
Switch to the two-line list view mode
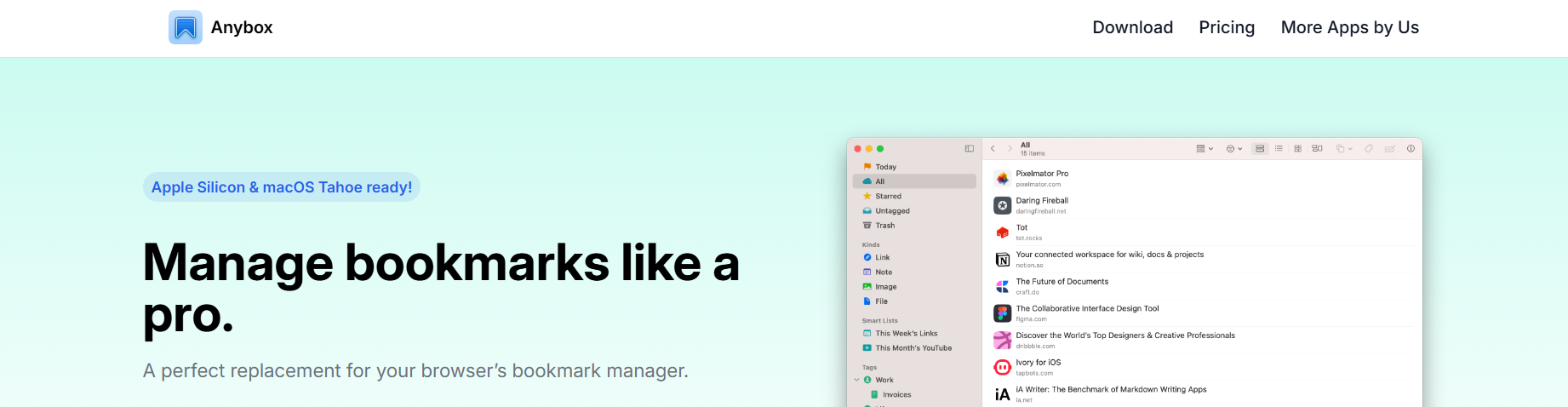click(1260, 149)
